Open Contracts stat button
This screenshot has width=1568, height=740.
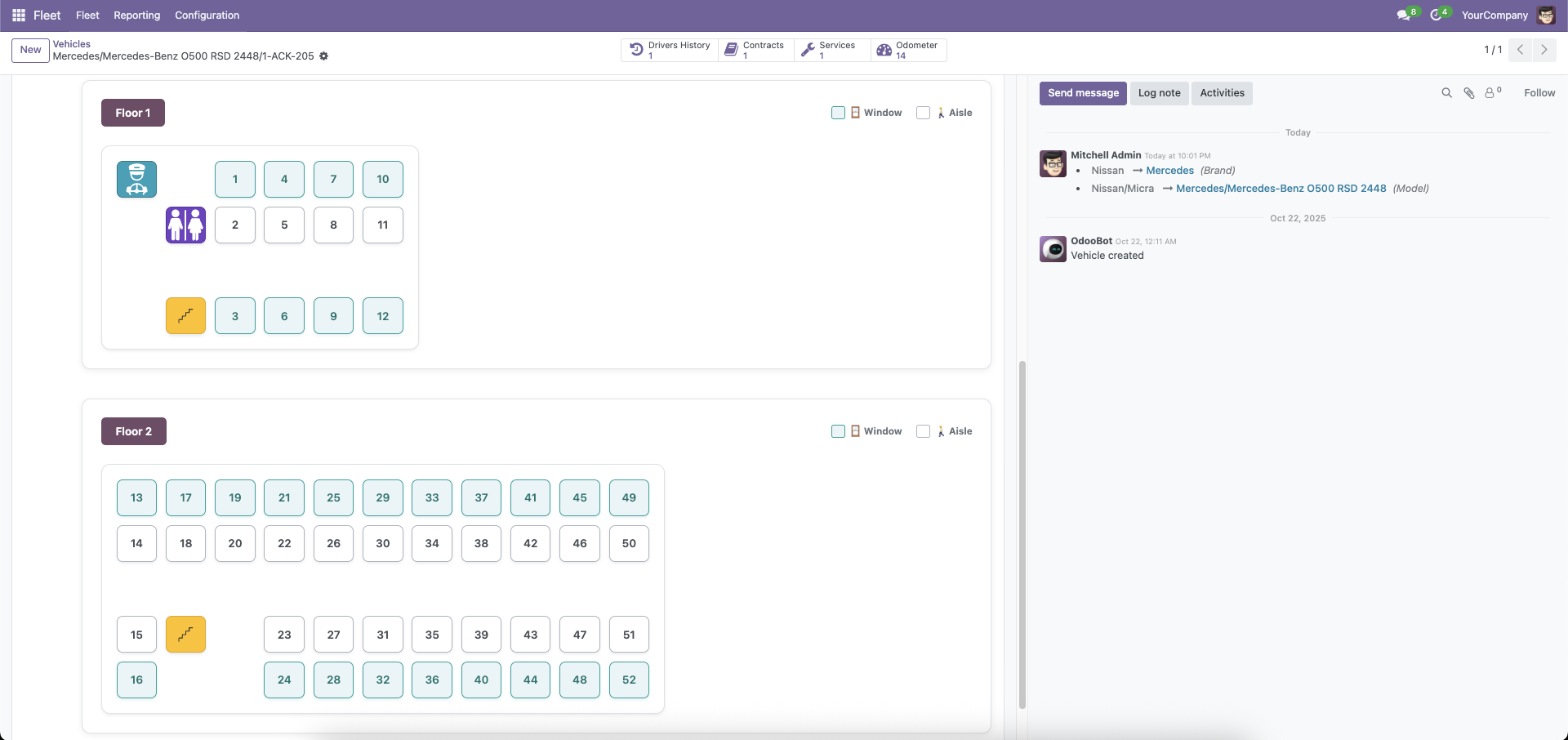pos(756,50)
